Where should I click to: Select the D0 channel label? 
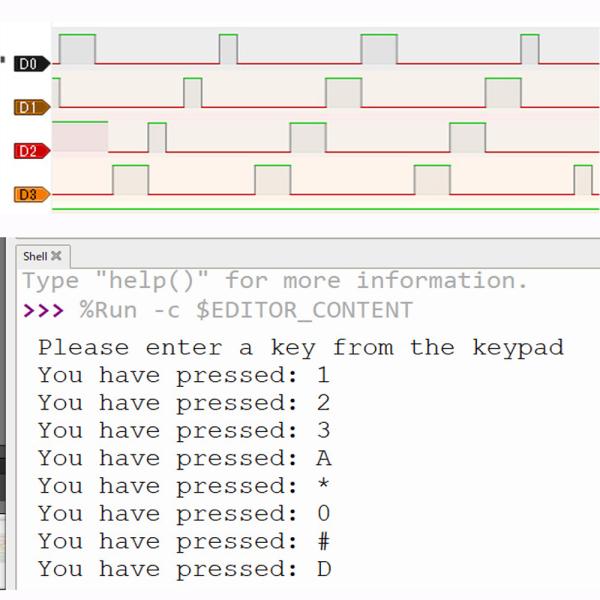point(28,64)
